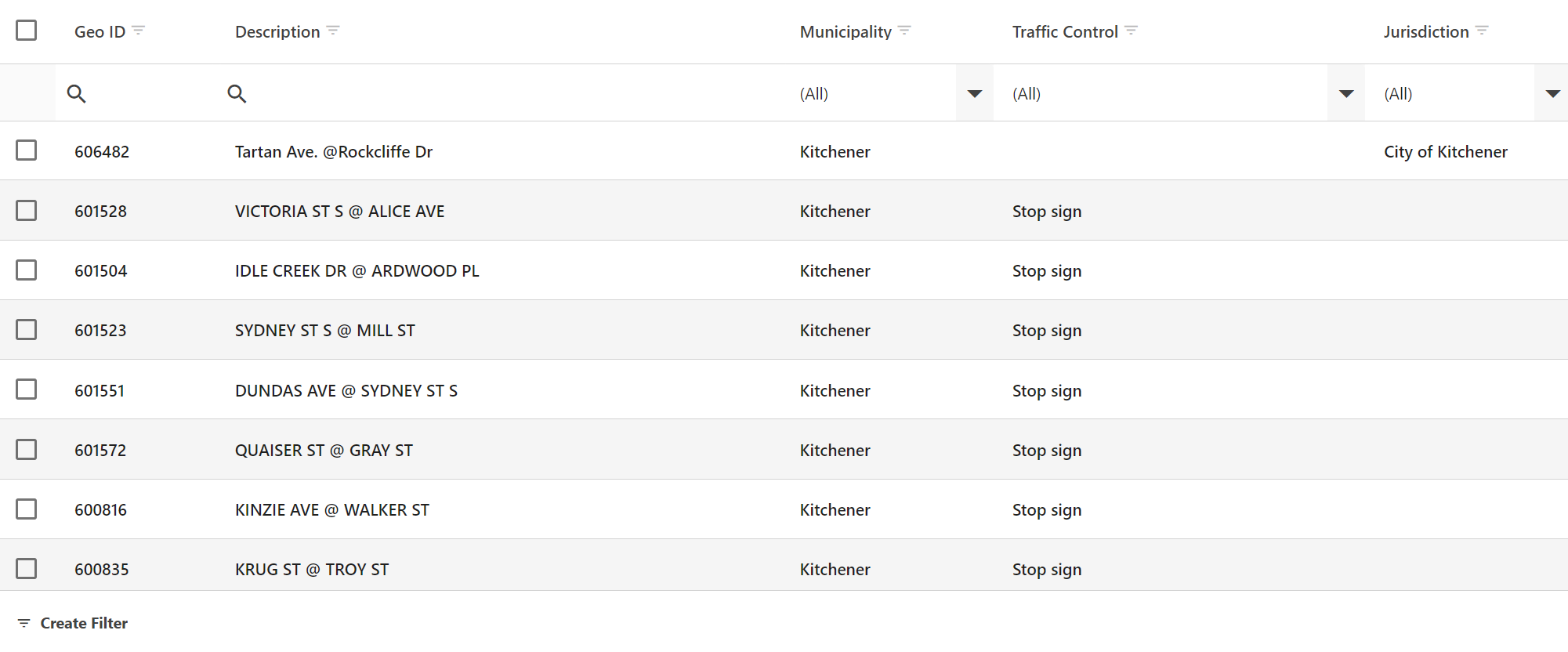Expand the Municipality filter dropdown
Screen dimensions: 1568x652
click(x=974, y=94)
